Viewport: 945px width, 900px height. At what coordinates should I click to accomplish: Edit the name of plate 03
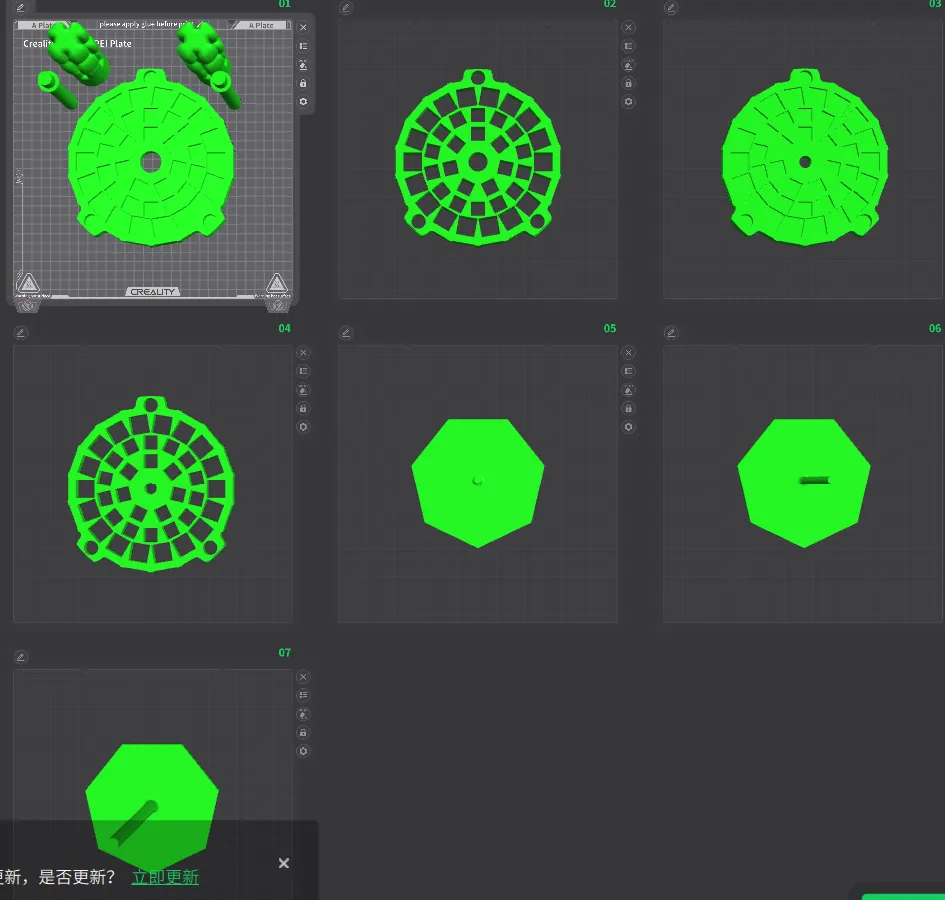click(671, 7)
